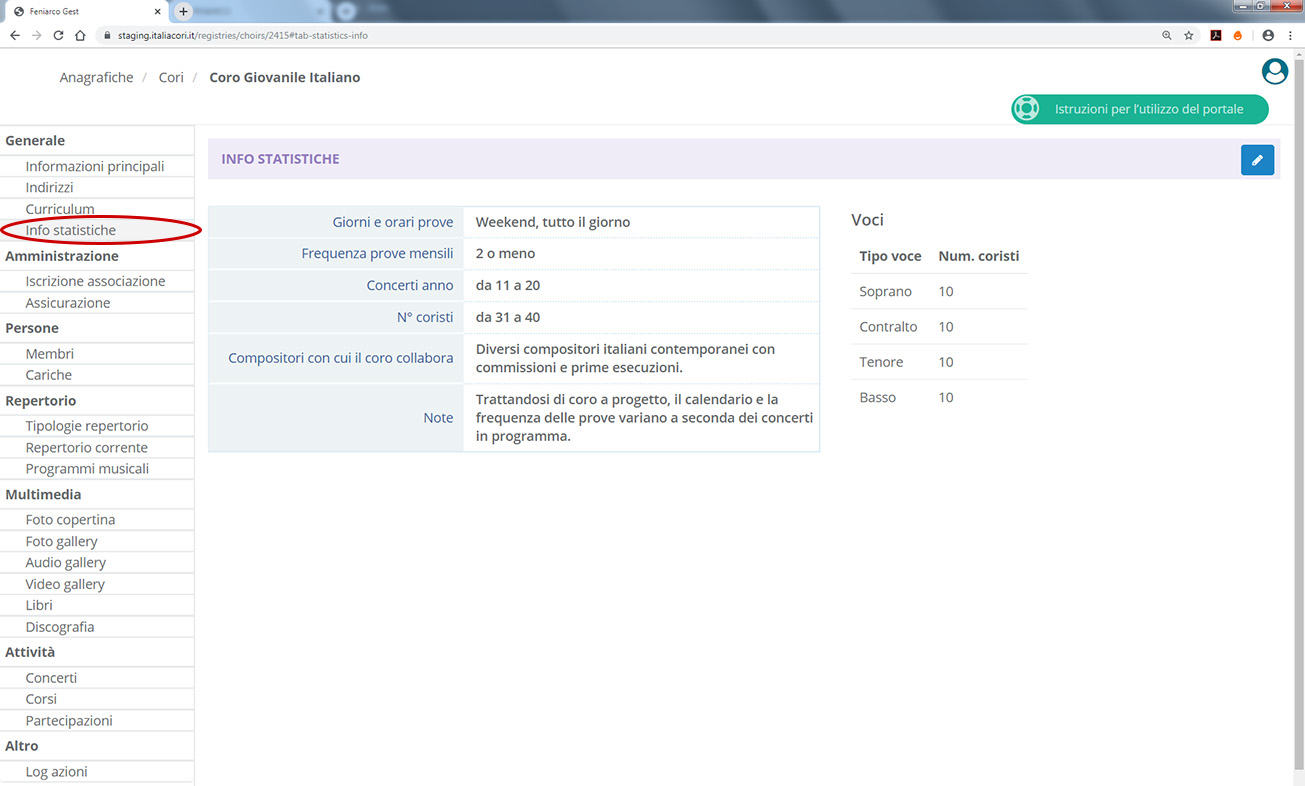The image size is (1305, 786).
Task: Open a new browser tab
Action: pyautogui.click(x=183, y=11)
